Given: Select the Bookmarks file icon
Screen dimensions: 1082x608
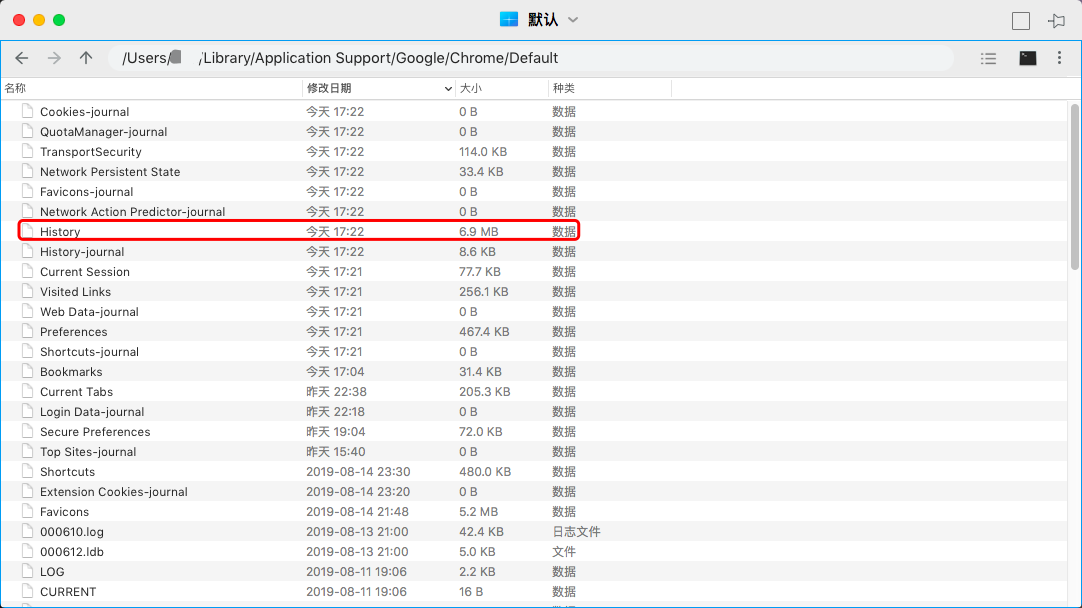Looking at the screenshot, I should click(28, 371).
